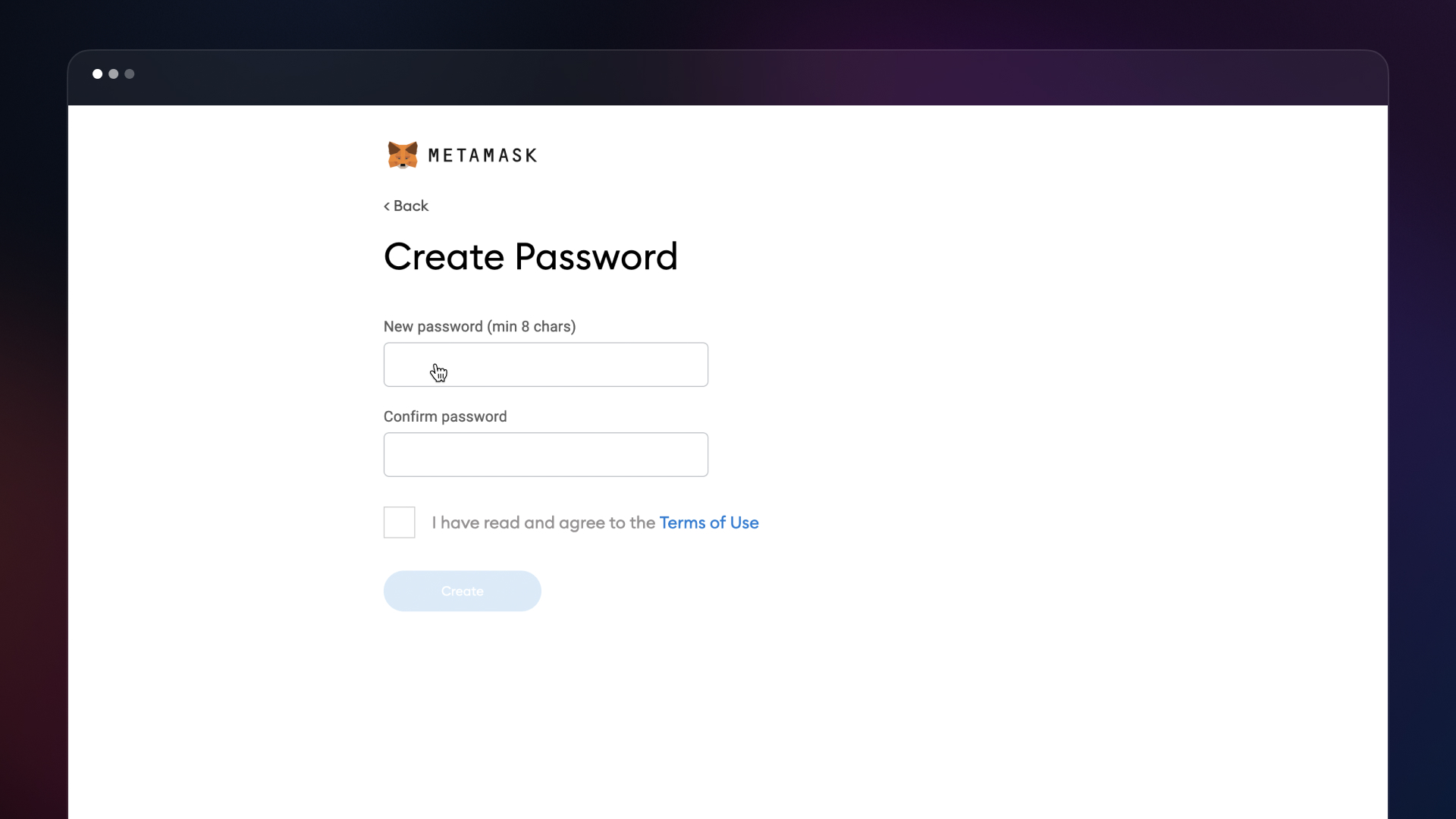Click the middle window control dot
The width and height of the screenshot is (1456, 819).
click(113, 74)
